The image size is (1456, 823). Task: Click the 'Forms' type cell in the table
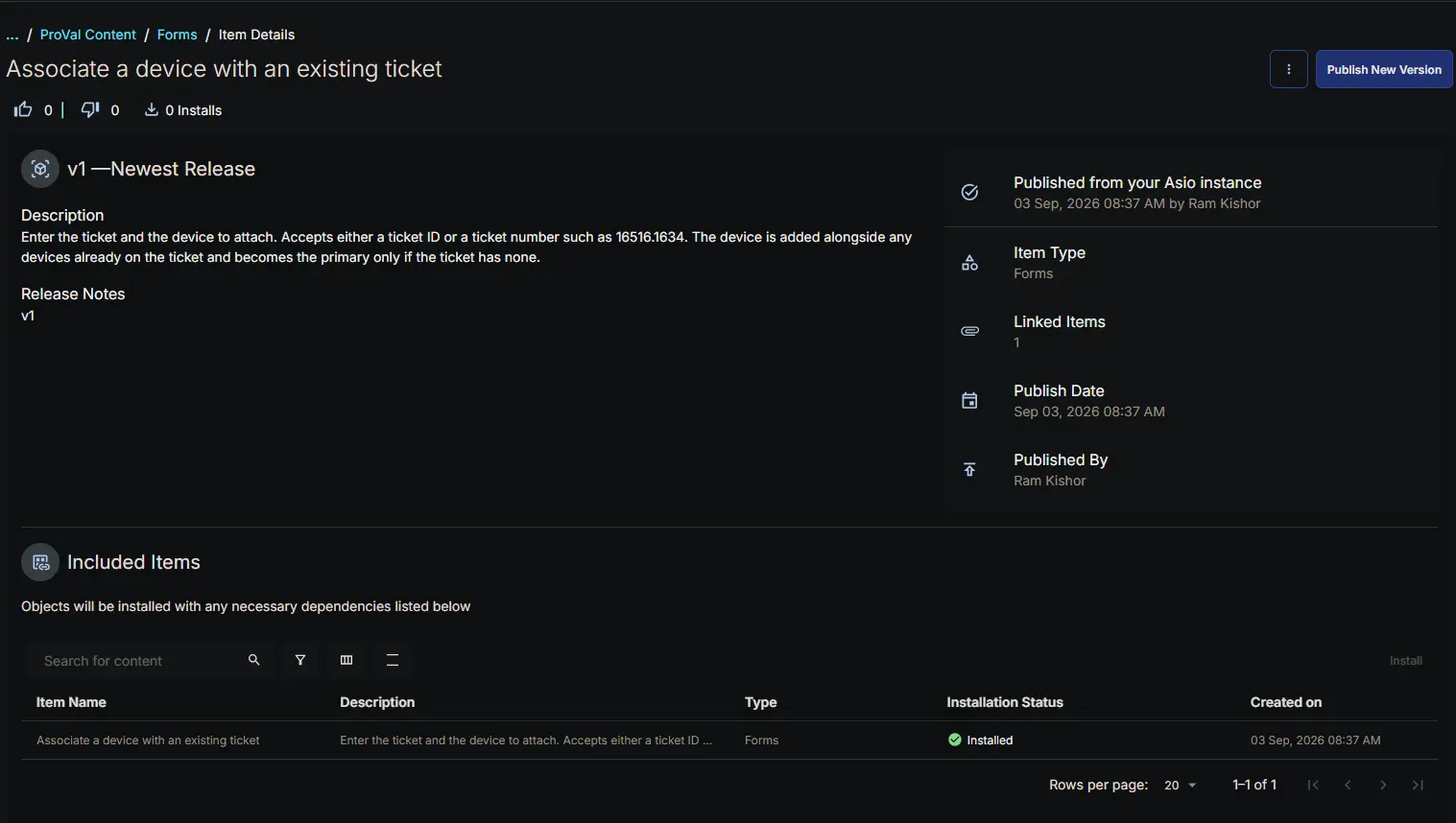coord(762,740)
